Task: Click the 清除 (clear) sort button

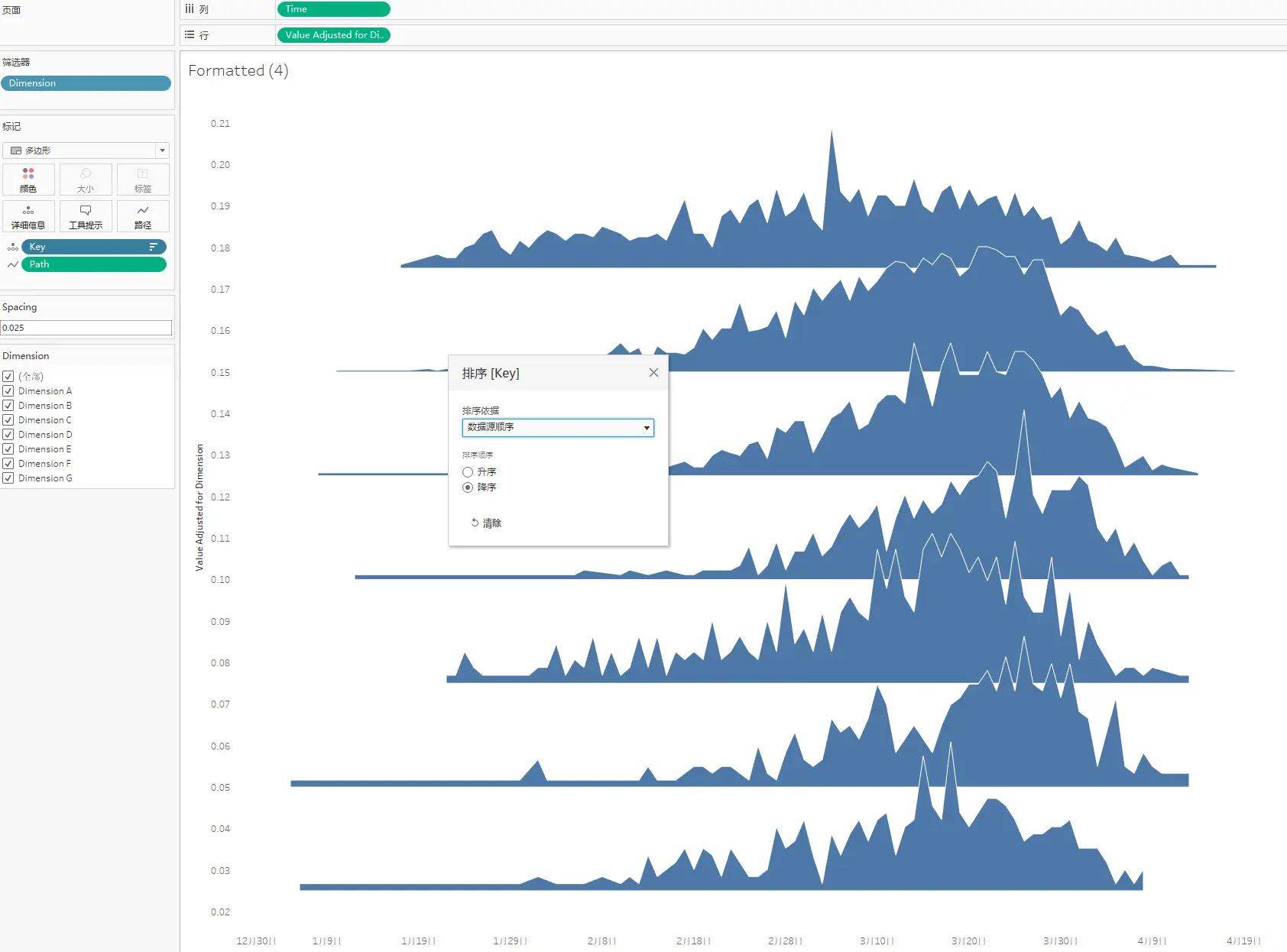Action: coord(486,523)
